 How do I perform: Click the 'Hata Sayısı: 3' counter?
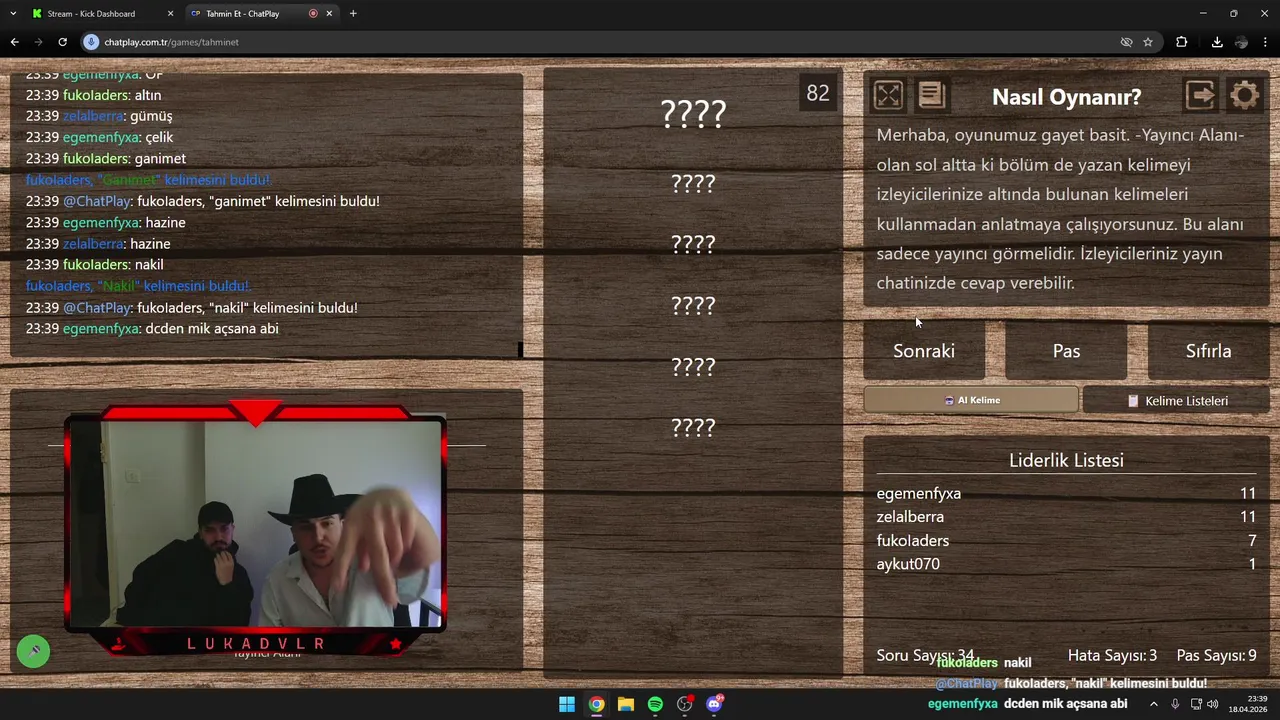pyautogui.click(x=1112, y=656)
